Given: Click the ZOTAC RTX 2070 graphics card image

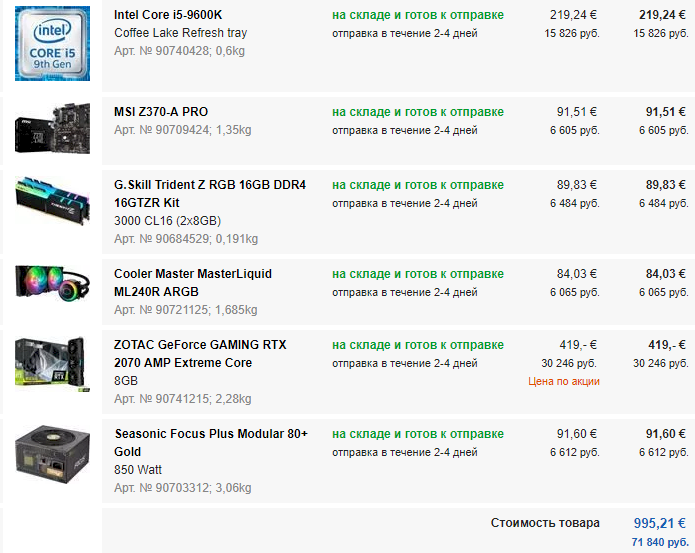Looking at the screenshot, I should (x=52, y=368).
